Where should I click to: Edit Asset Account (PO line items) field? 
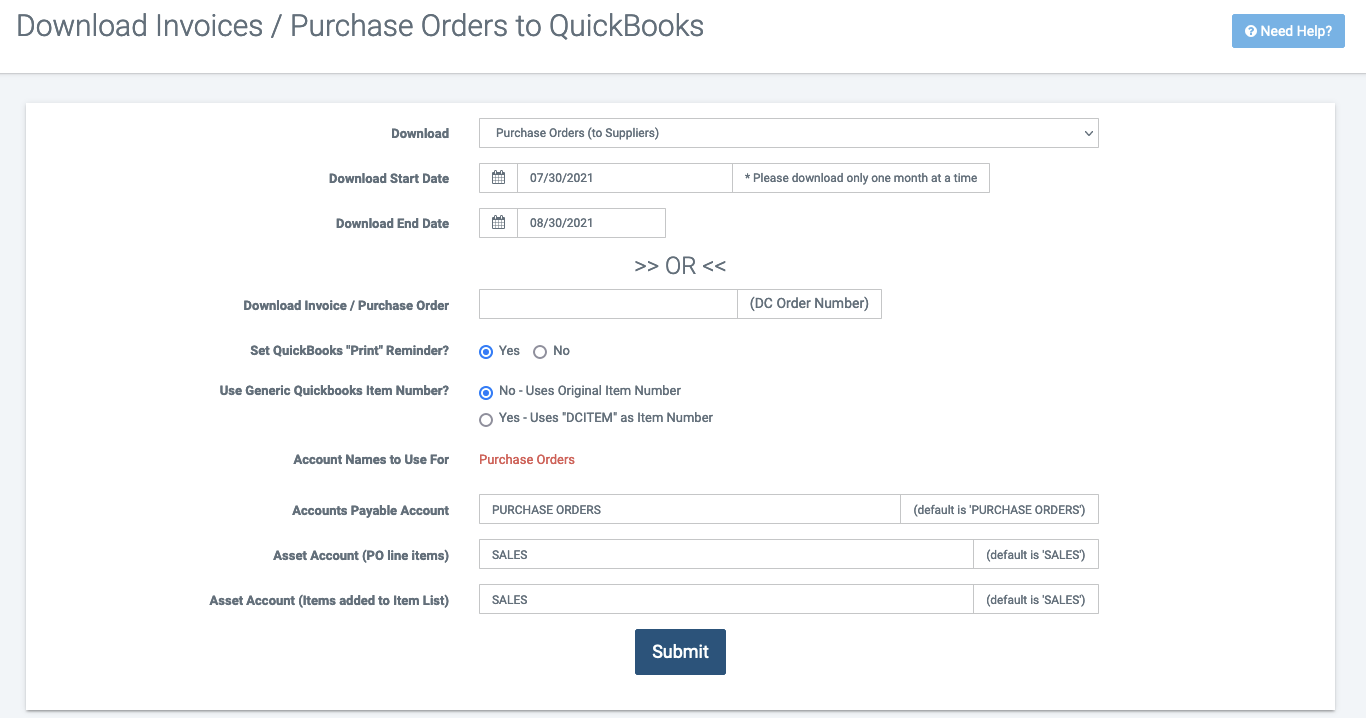tap(726, 555)
